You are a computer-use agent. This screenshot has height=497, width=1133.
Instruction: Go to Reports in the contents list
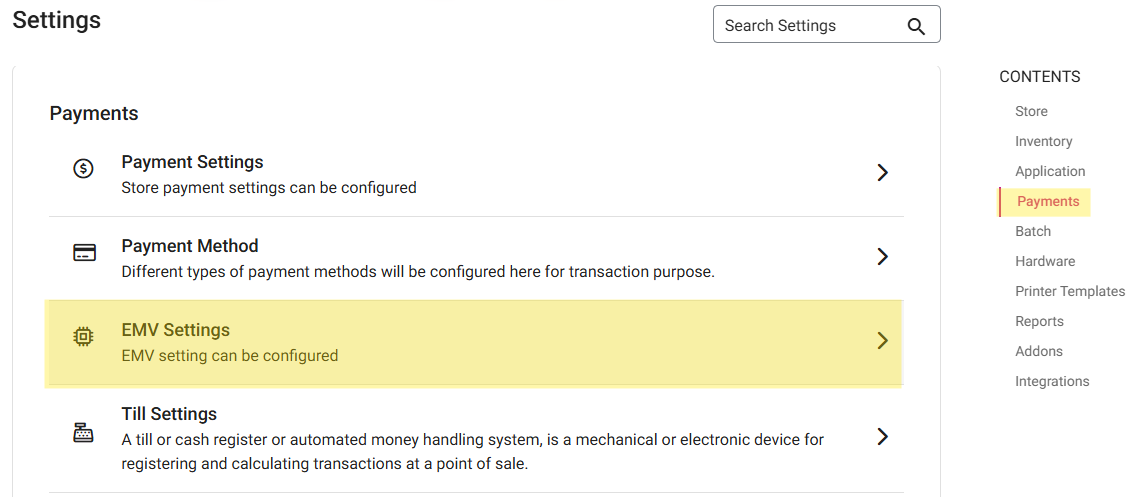point(1039,321)
